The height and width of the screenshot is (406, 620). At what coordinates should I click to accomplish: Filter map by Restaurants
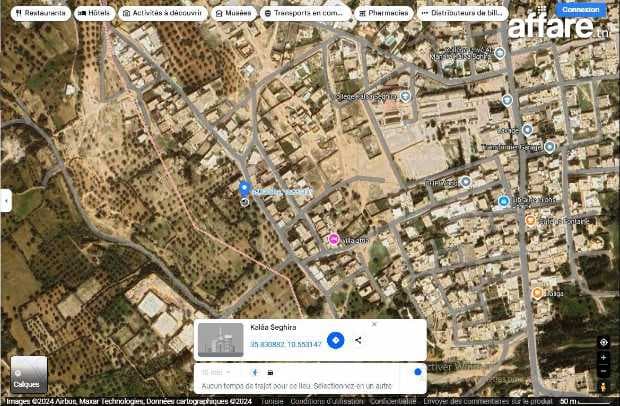[x=41, y=14]
